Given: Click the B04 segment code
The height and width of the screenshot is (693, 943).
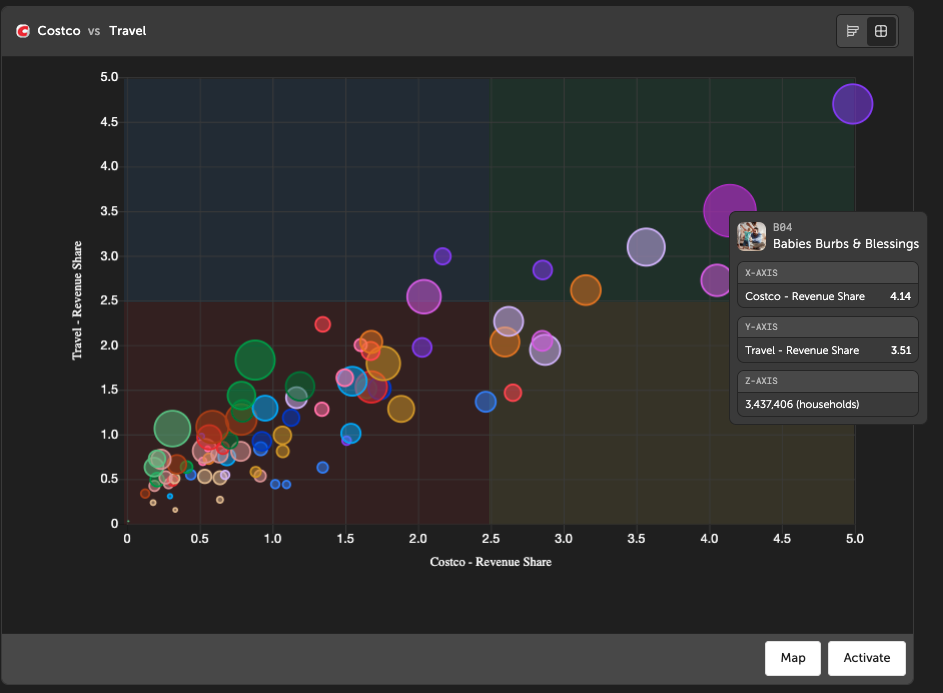Looking at the screenshot, I should point(782,227).
